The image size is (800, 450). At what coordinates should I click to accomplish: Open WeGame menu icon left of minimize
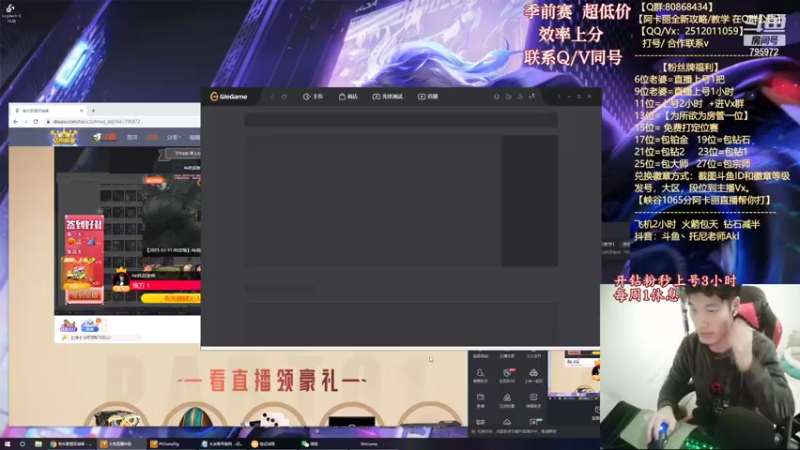click(559, 96)
